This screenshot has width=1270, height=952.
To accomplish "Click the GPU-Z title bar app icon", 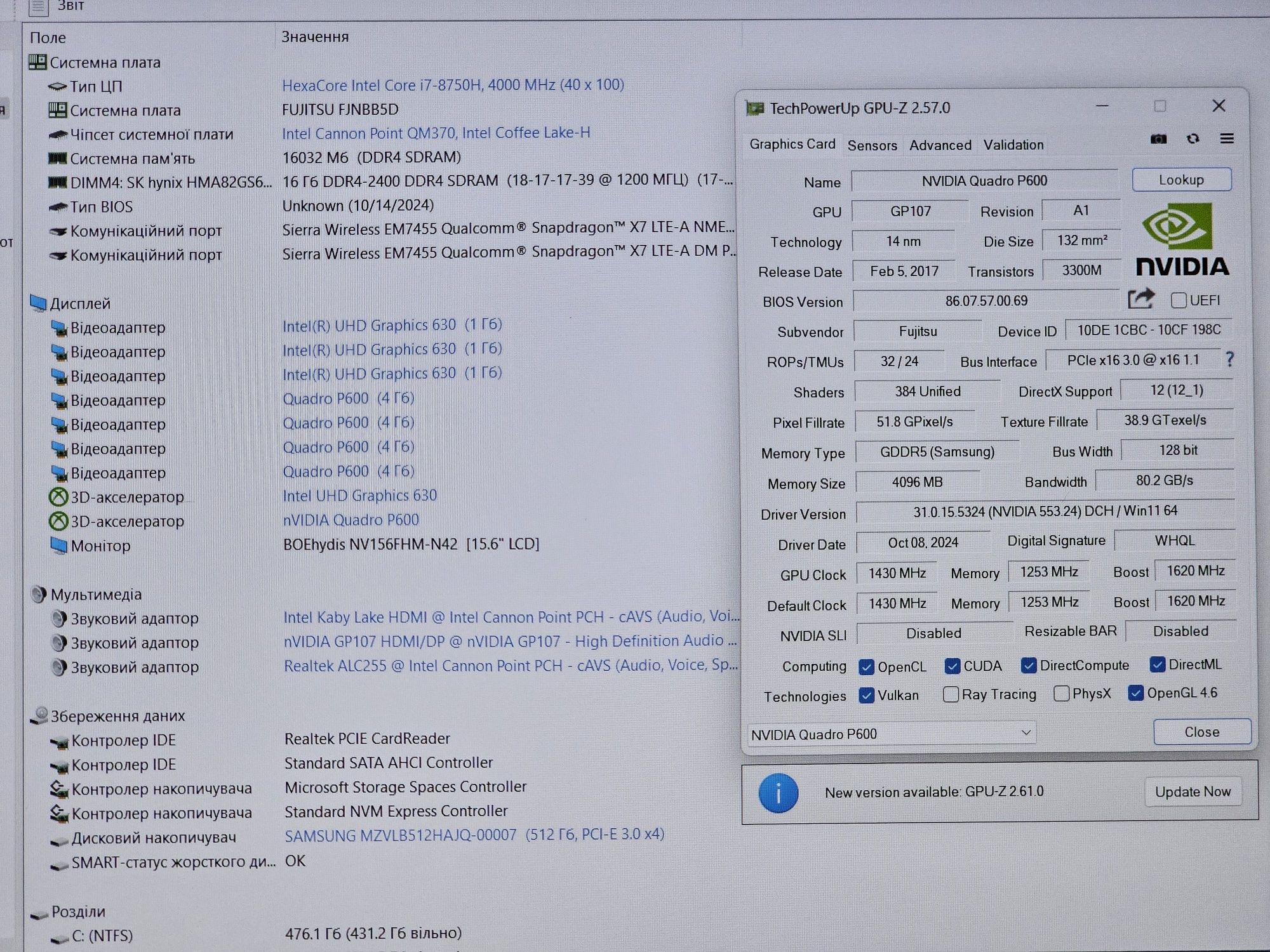I will pos(755,109).
